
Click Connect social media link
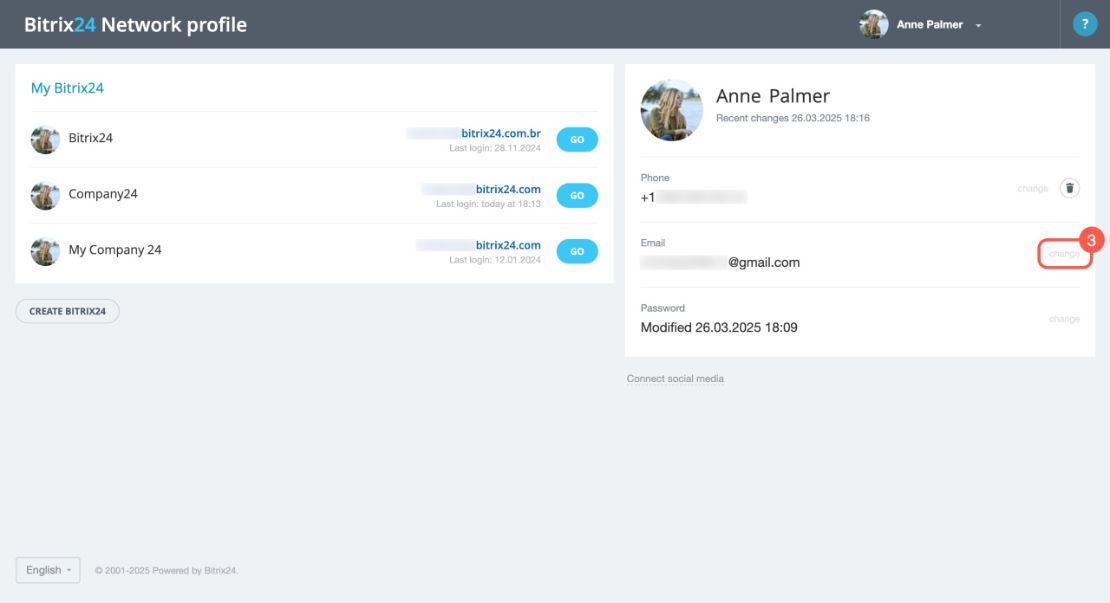coord(675,379)
